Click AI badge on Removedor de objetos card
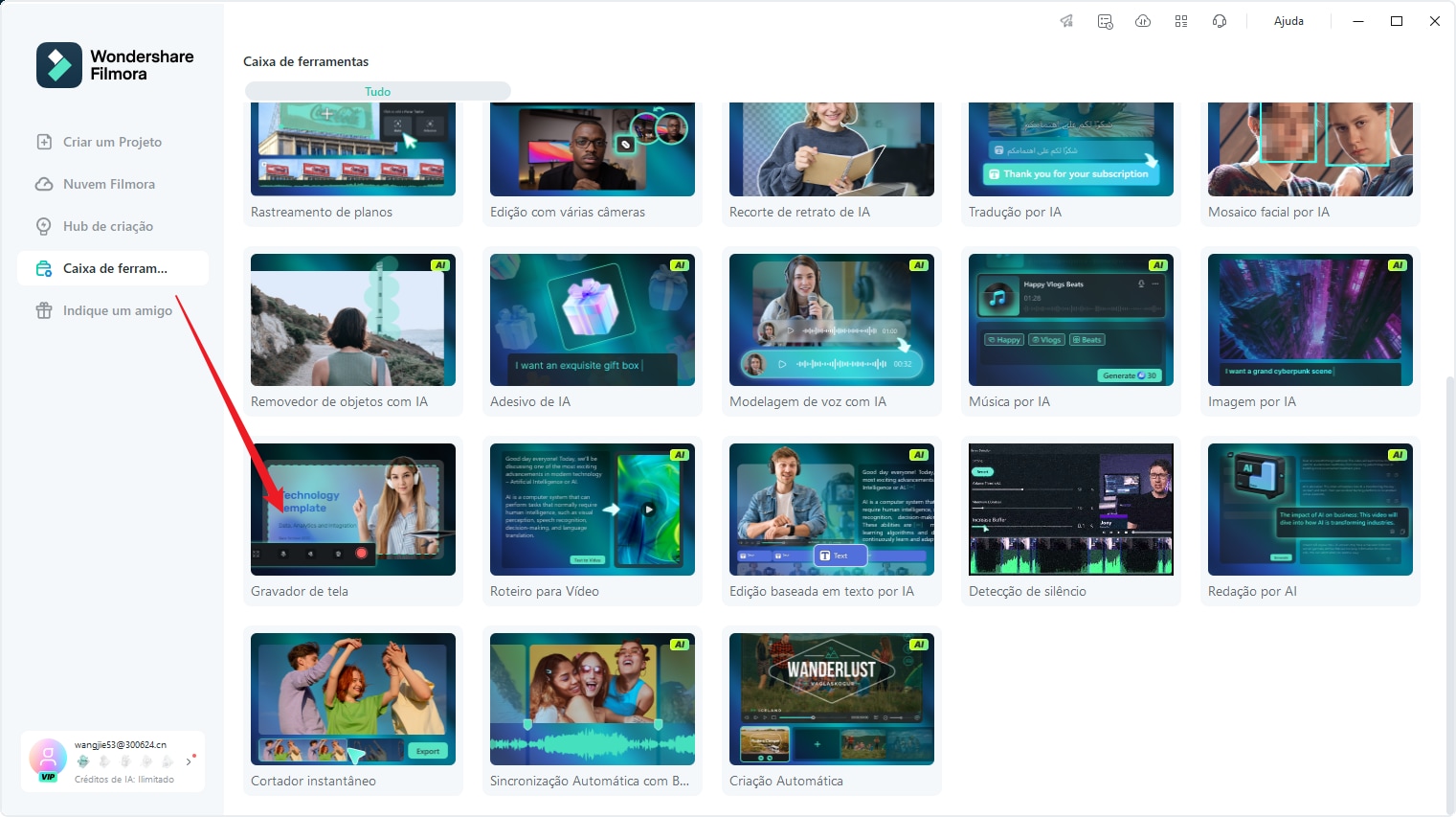 point(440,265)
